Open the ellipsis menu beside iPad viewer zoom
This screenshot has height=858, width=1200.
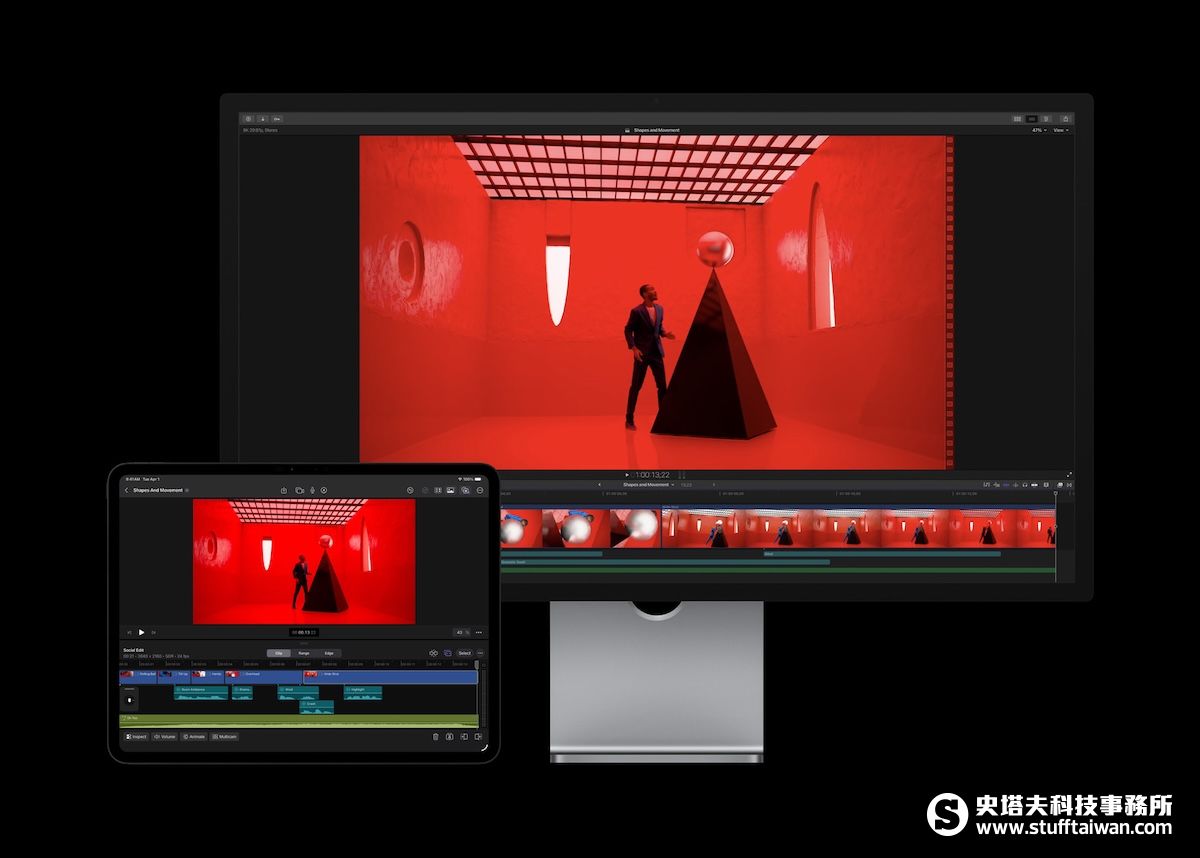pyautogui.click(x=479, y=632)
